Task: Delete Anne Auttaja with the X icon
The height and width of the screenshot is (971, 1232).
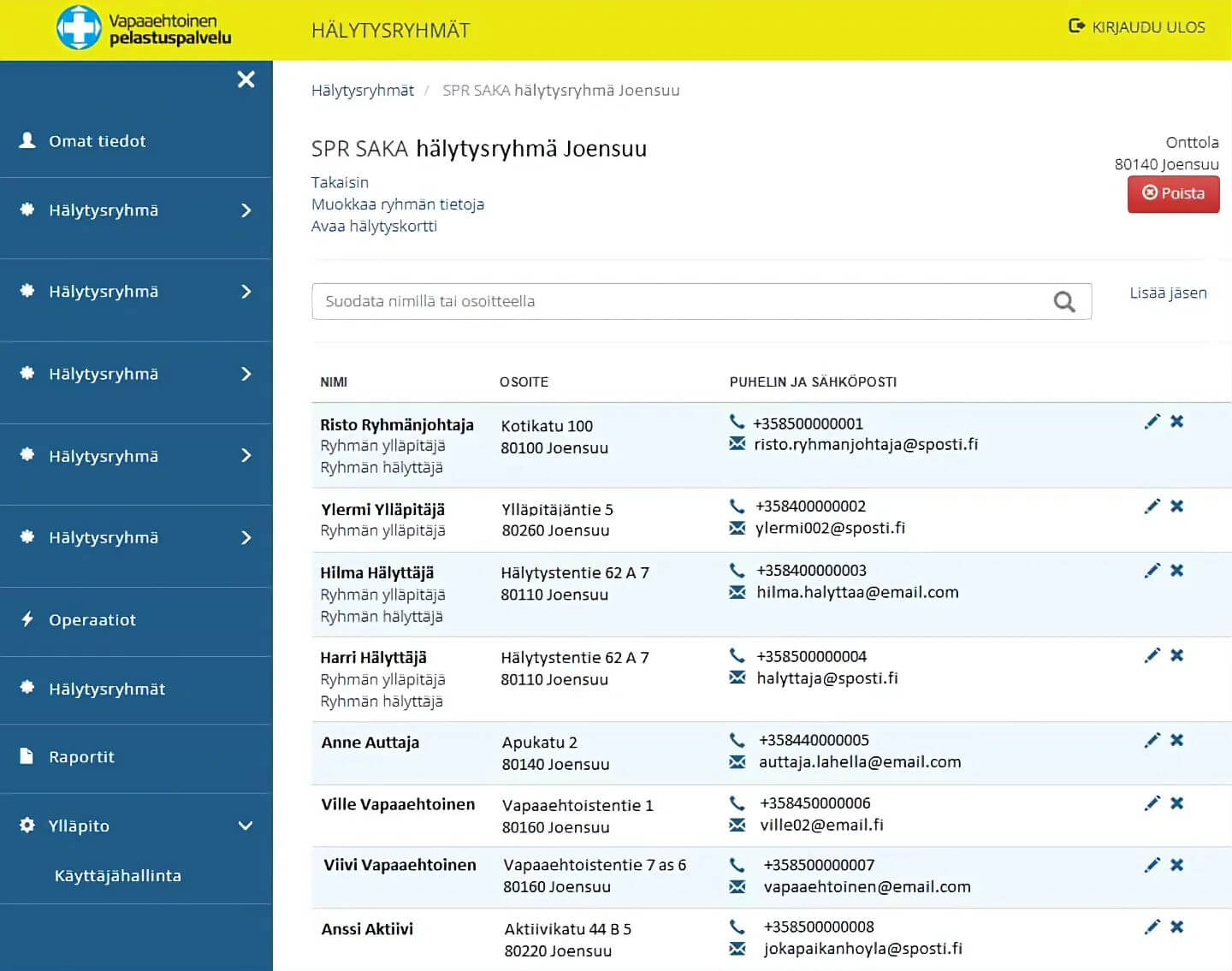Action: click(1177, 740)
